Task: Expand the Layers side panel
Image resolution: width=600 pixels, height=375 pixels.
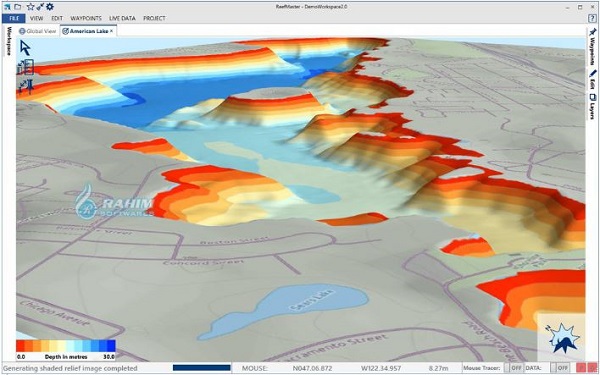Action: [x=592, y=106]
